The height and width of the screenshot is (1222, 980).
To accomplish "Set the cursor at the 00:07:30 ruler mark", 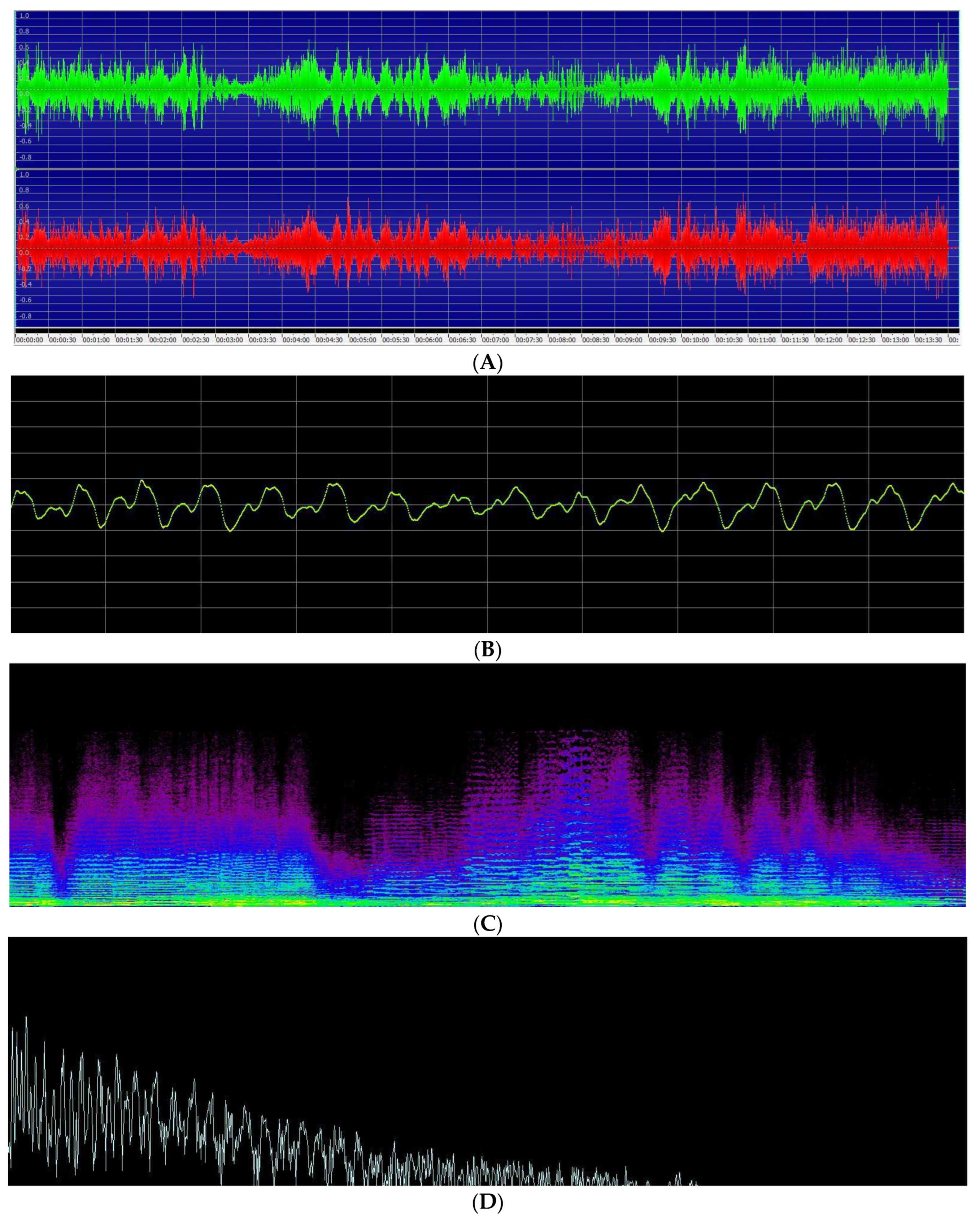I will 530,341.
